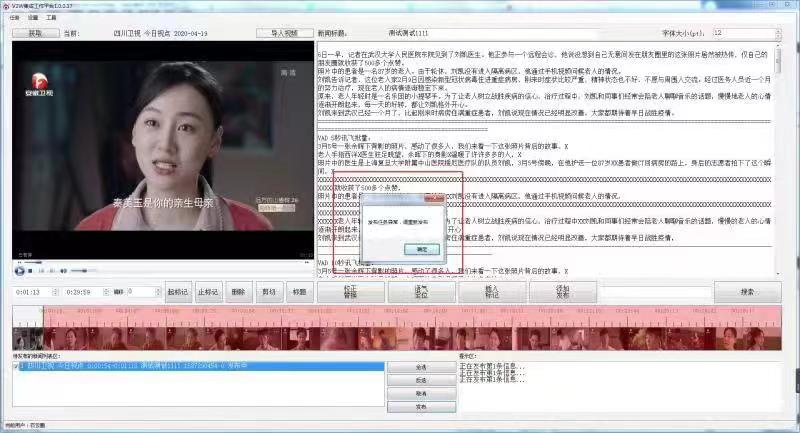Click the 止标记 end mark button
The width and height of the screenshot is (800, 433).
pyautogui.click(x=207, y=292)
